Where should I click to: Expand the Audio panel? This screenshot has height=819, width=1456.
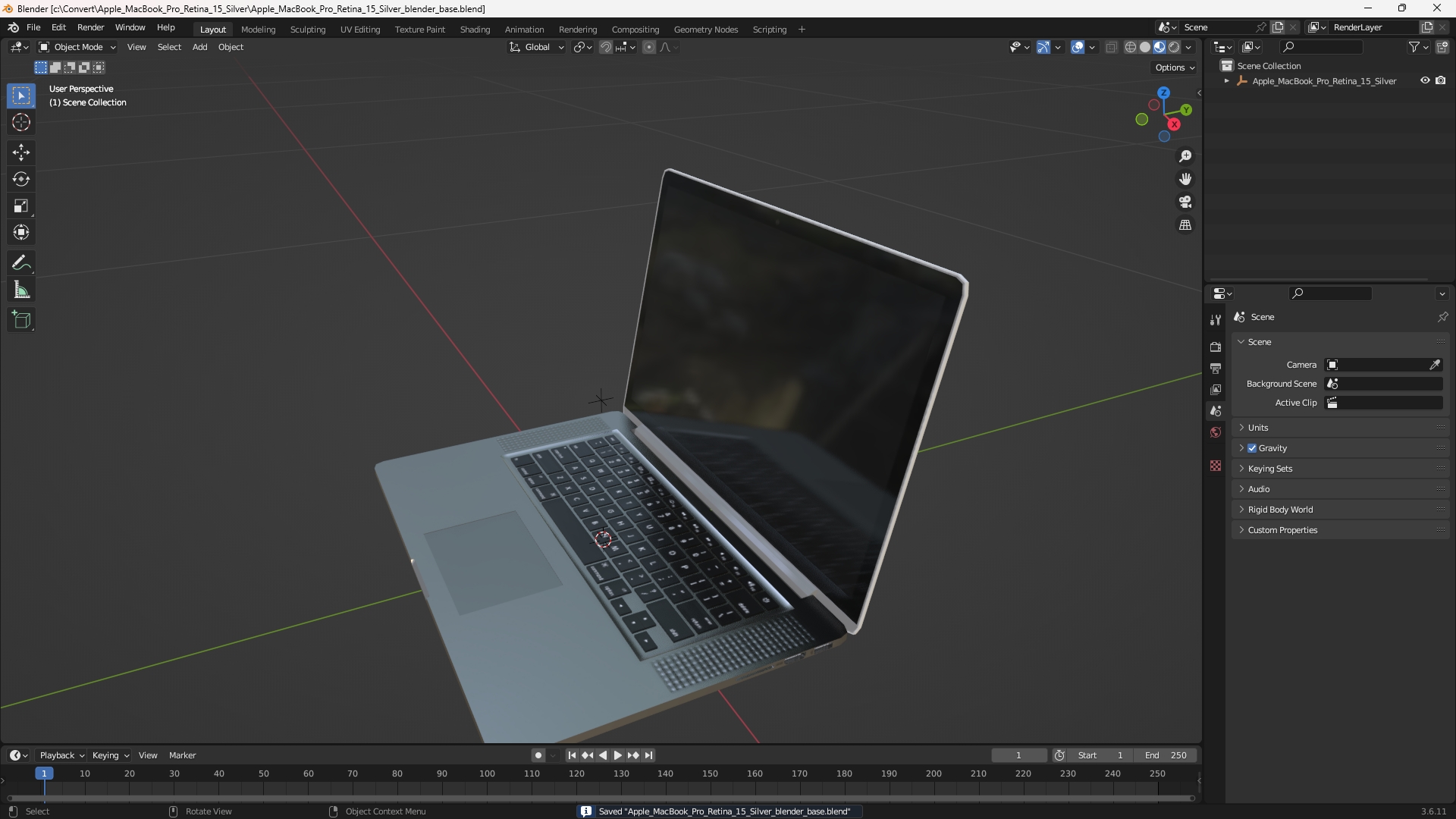point(1340,489)
